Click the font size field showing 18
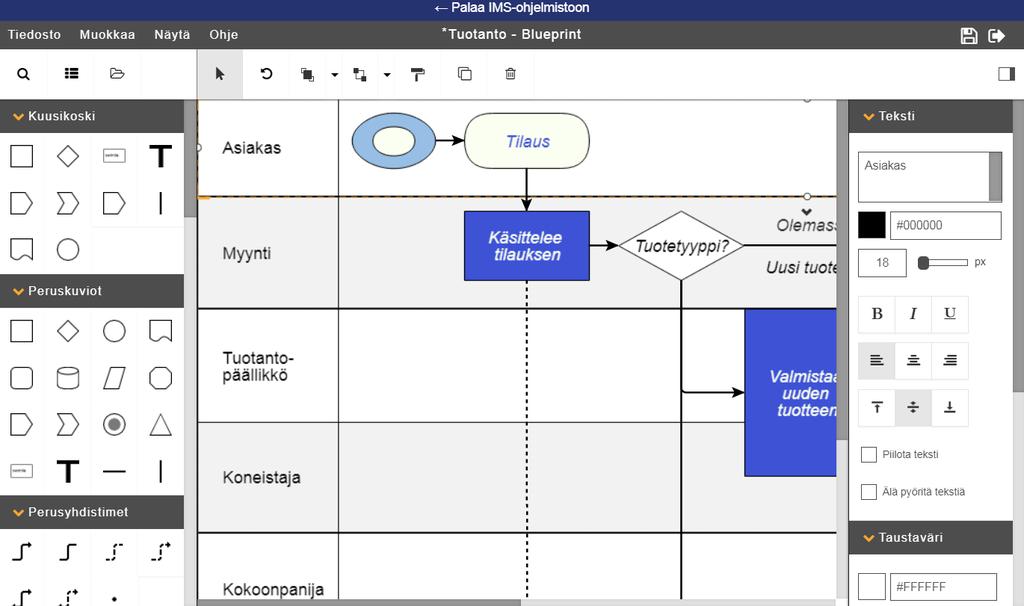 pos(882,263)
